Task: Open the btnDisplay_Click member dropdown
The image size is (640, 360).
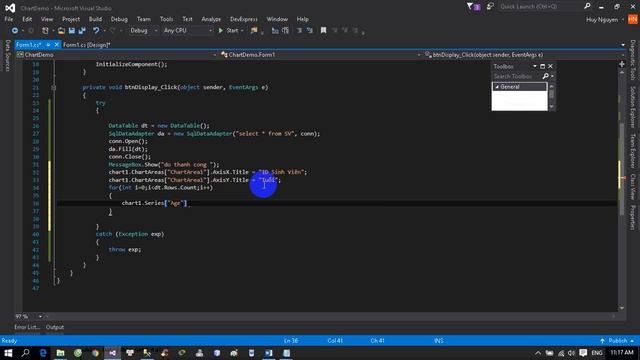Action: pyautogui.click(x=524, y=55)
